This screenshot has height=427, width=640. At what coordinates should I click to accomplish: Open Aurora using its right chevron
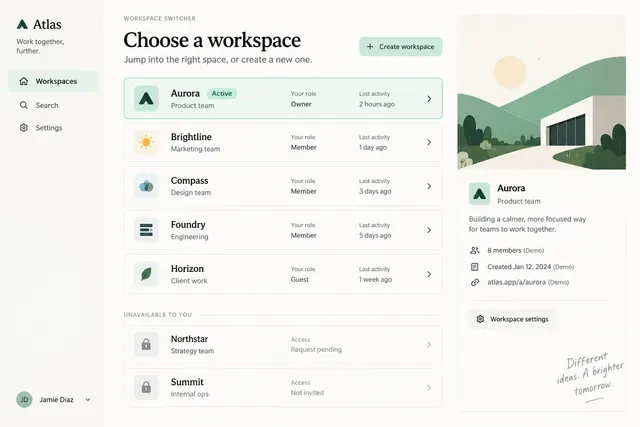point(429,99)
